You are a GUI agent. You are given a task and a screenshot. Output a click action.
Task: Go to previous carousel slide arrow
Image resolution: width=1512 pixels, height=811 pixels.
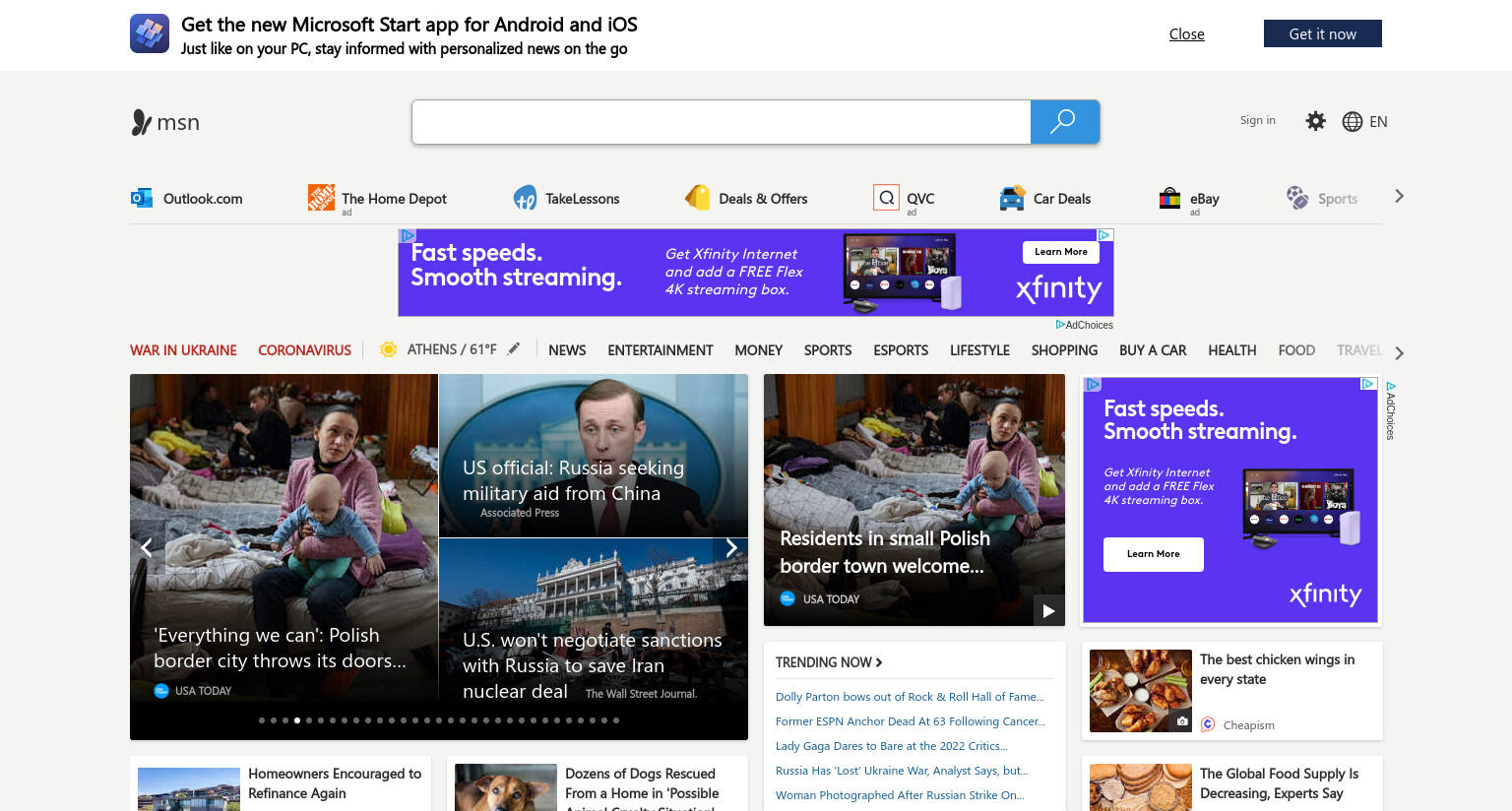[x=147, y=548]
